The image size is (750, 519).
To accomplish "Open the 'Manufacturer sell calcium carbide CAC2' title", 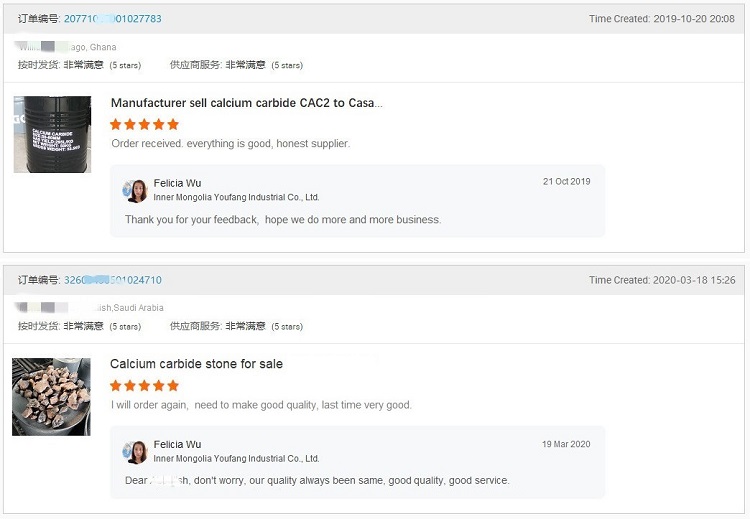I will [246, 103].
